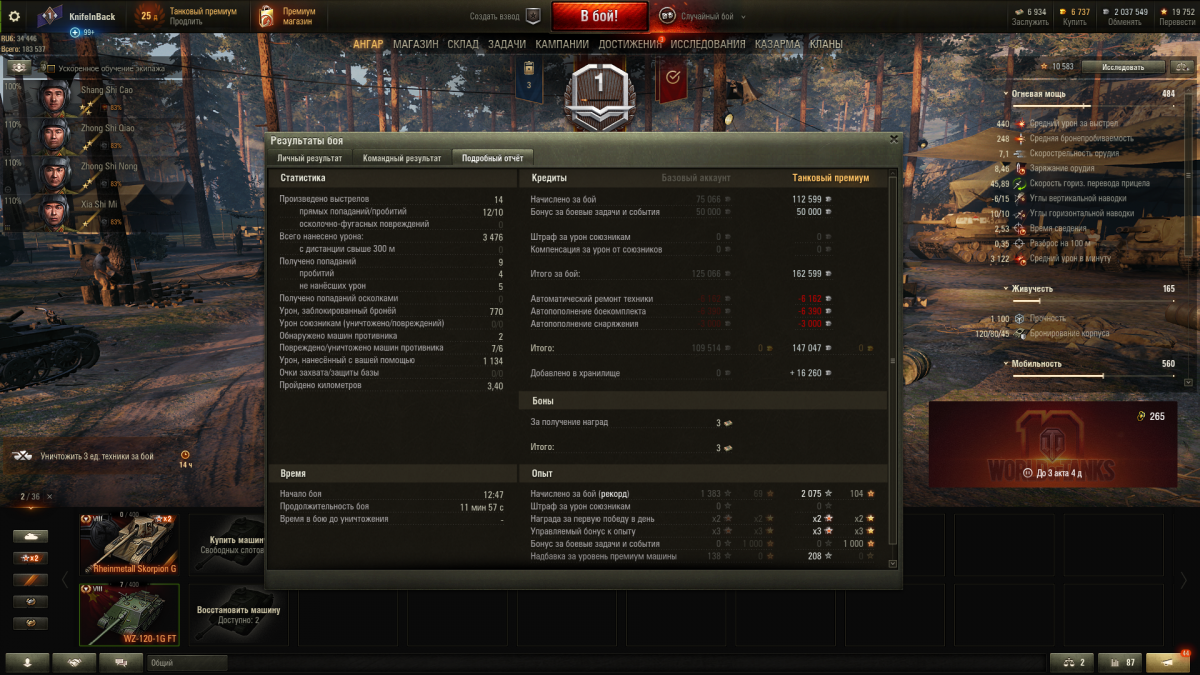Enable accelerated crew training checkbox
The image size is (1200, 675).
pyautogui.click(x=49, y=69)
